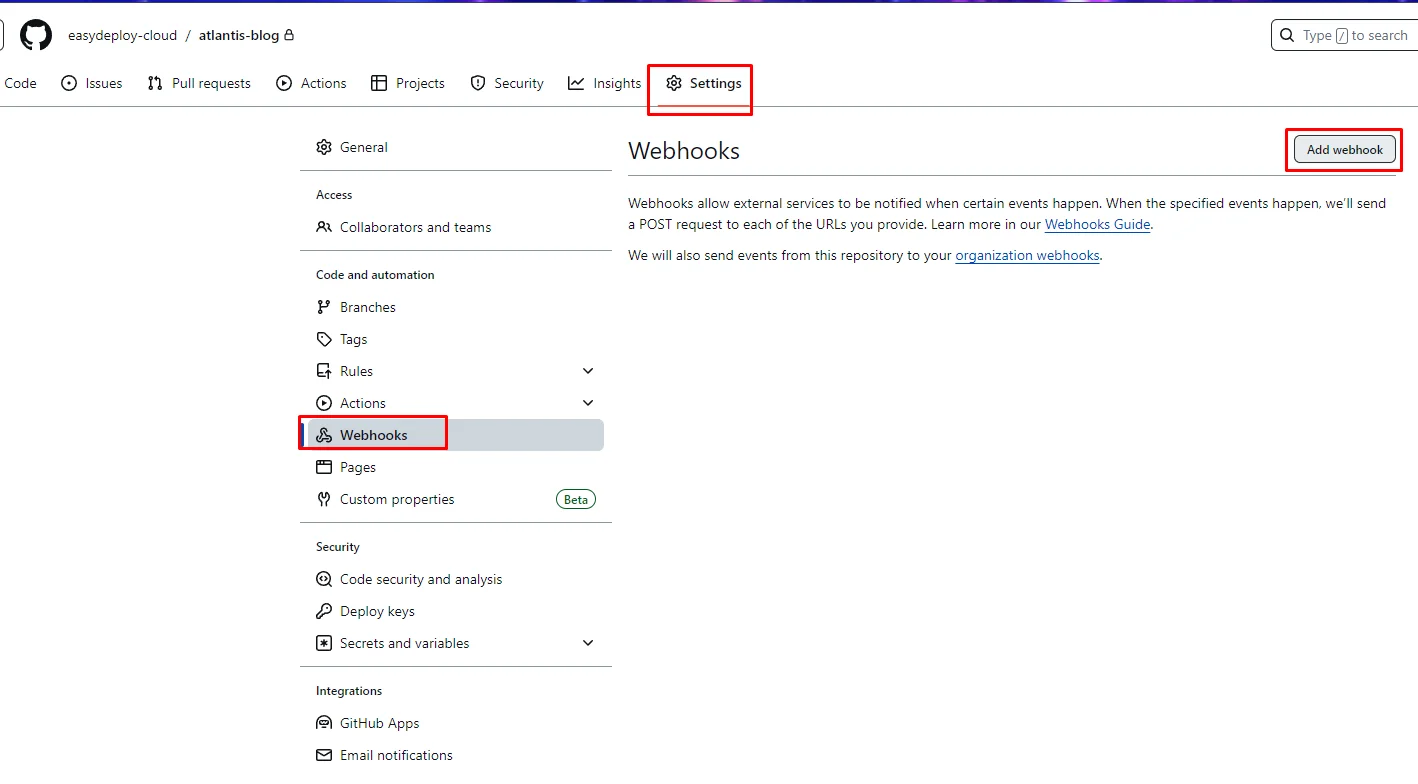Screen dimensions: 1418x784
Task: Select the Security tab
Action: [x=507, y=83]
